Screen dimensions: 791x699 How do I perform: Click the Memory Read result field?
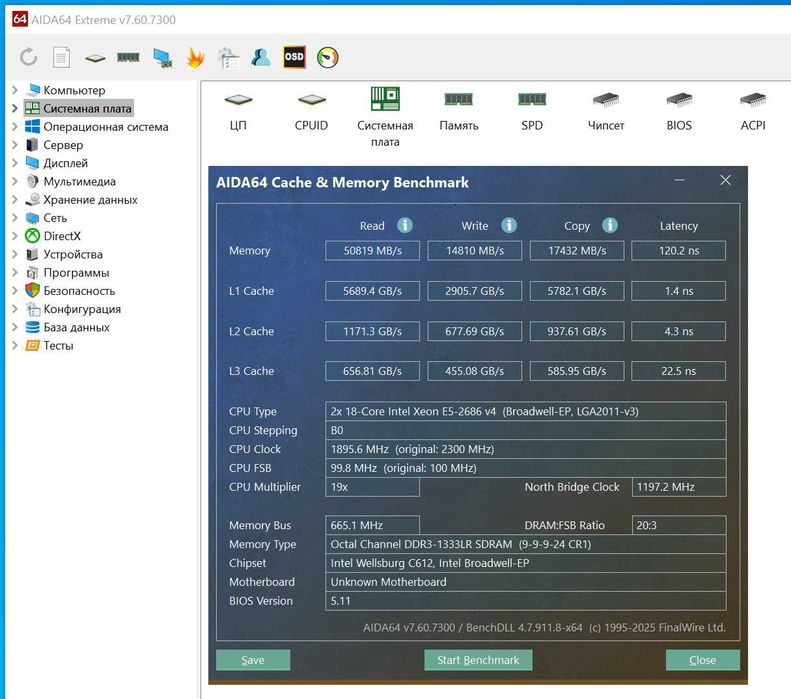click(372, 251)
